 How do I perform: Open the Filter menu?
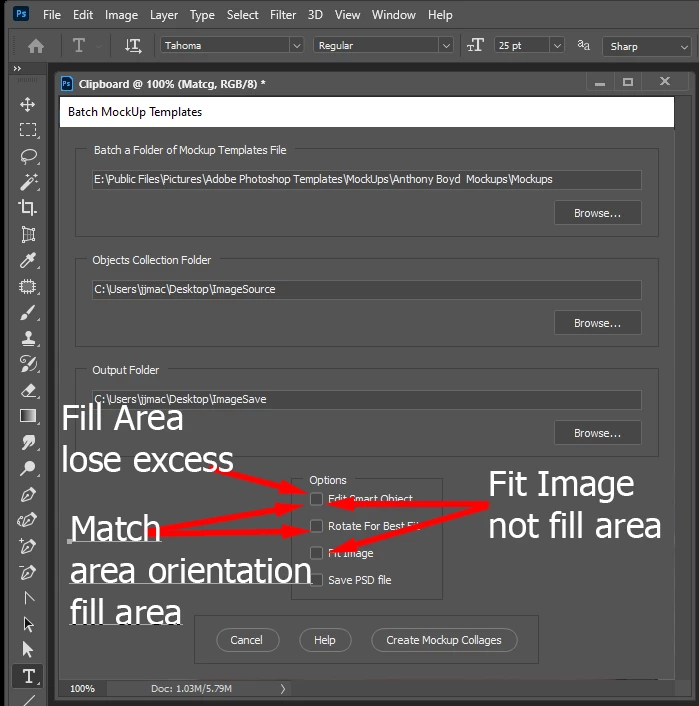283,15
